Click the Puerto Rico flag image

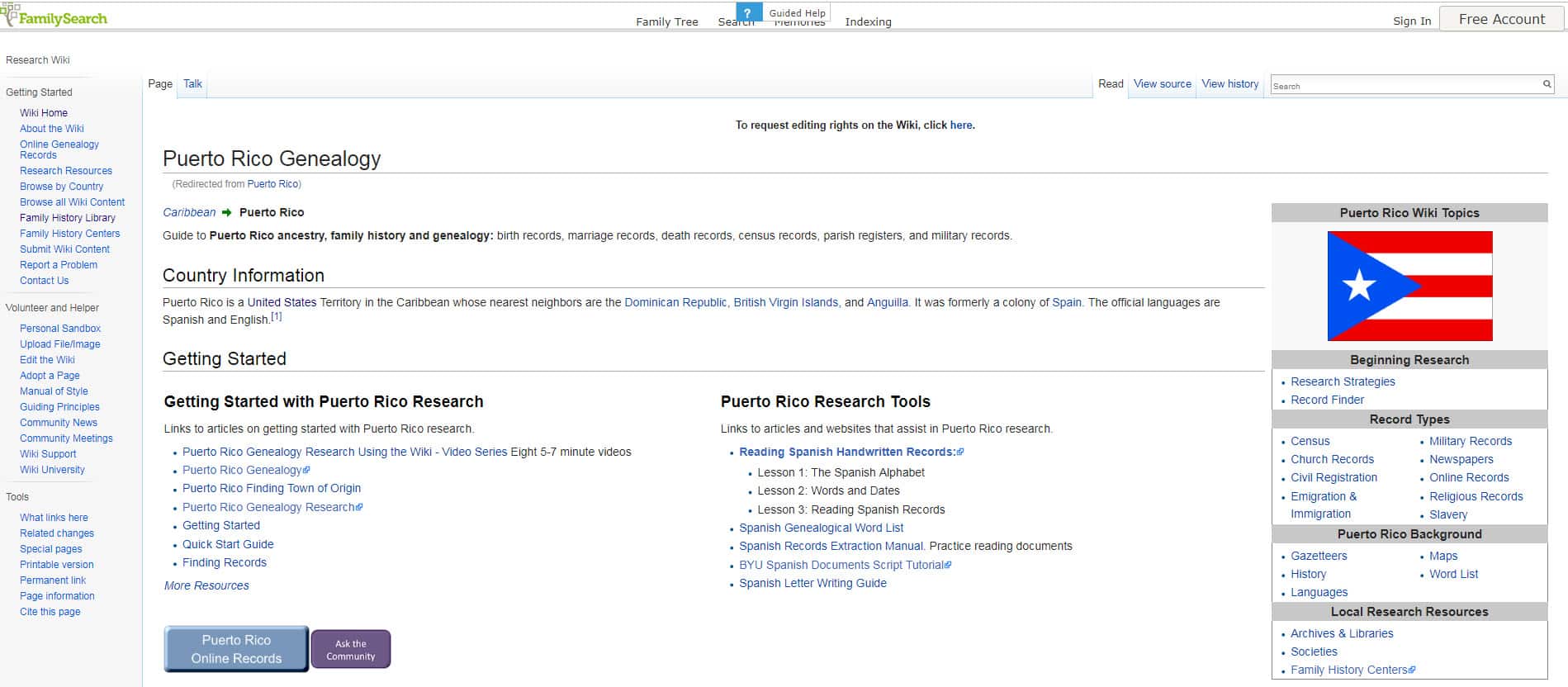[1409, 286]
